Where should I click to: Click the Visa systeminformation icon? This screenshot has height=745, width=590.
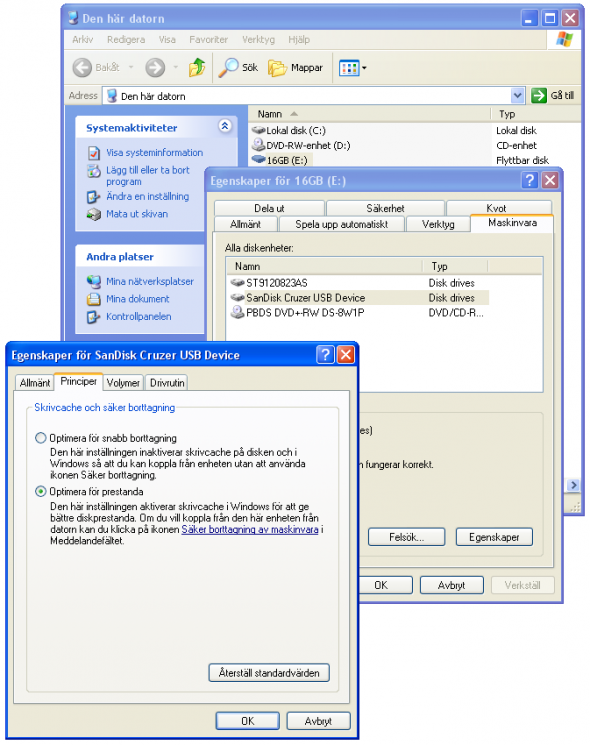(x=94, y=153)
